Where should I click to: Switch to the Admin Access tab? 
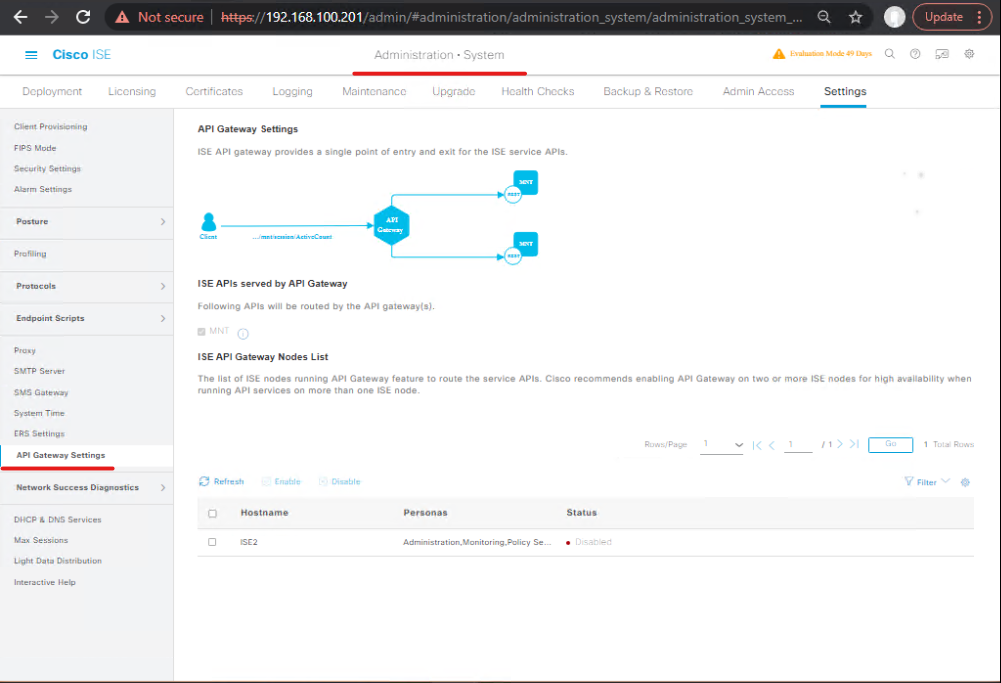click(758, 91)
